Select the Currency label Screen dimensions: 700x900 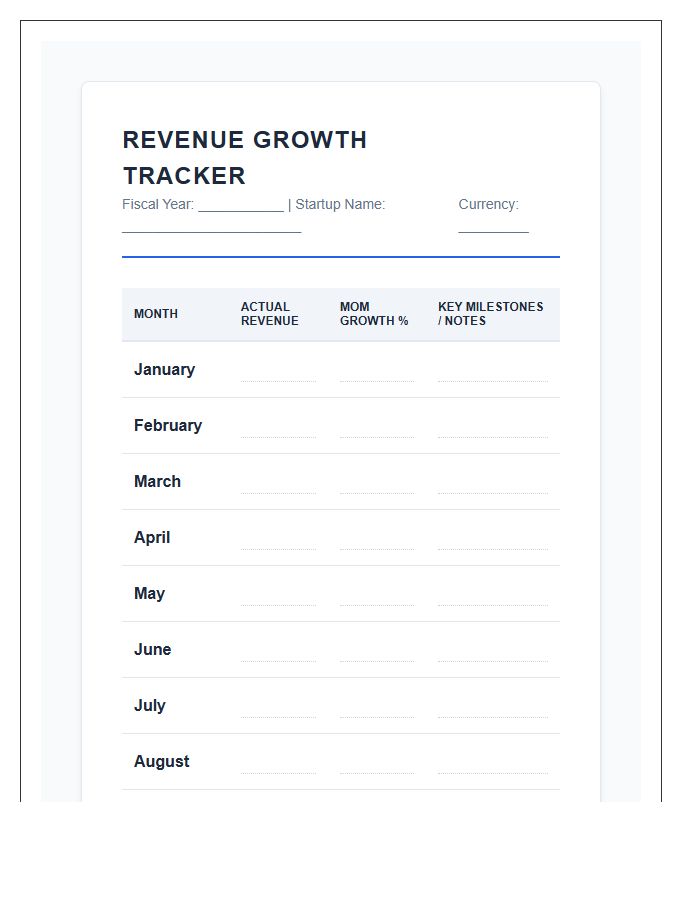tap(488, 204)
